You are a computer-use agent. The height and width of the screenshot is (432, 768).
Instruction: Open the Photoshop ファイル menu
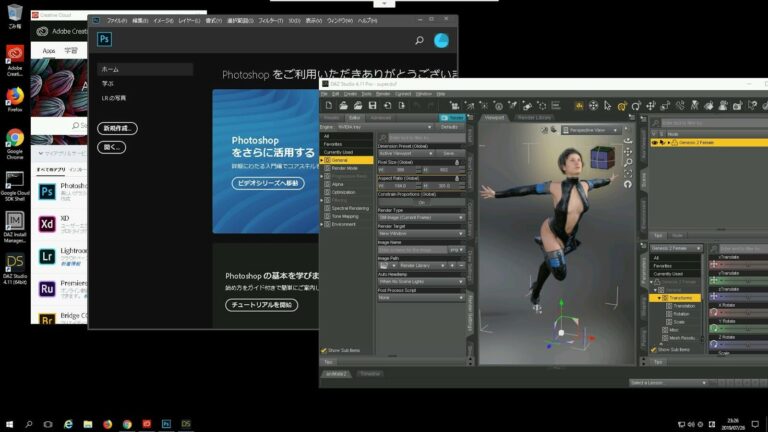pyautogui.click(x=117, y=21)
